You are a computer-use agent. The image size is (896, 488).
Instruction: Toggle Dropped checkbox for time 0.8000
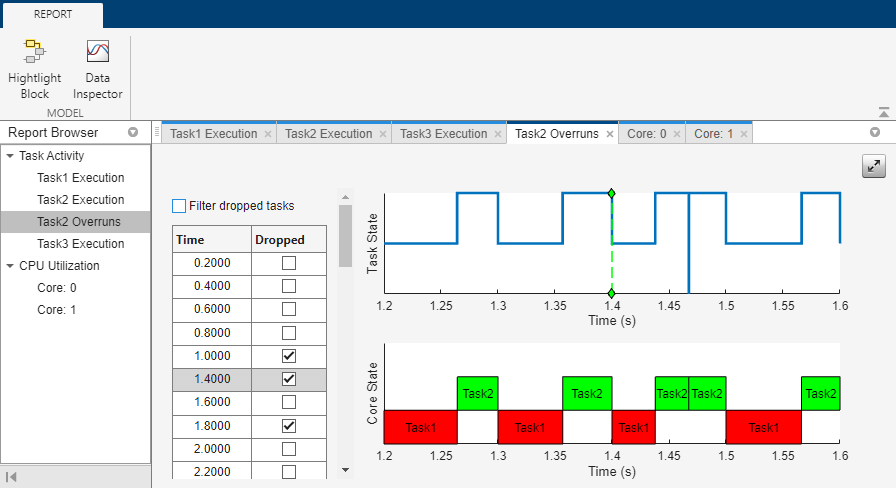289,333
